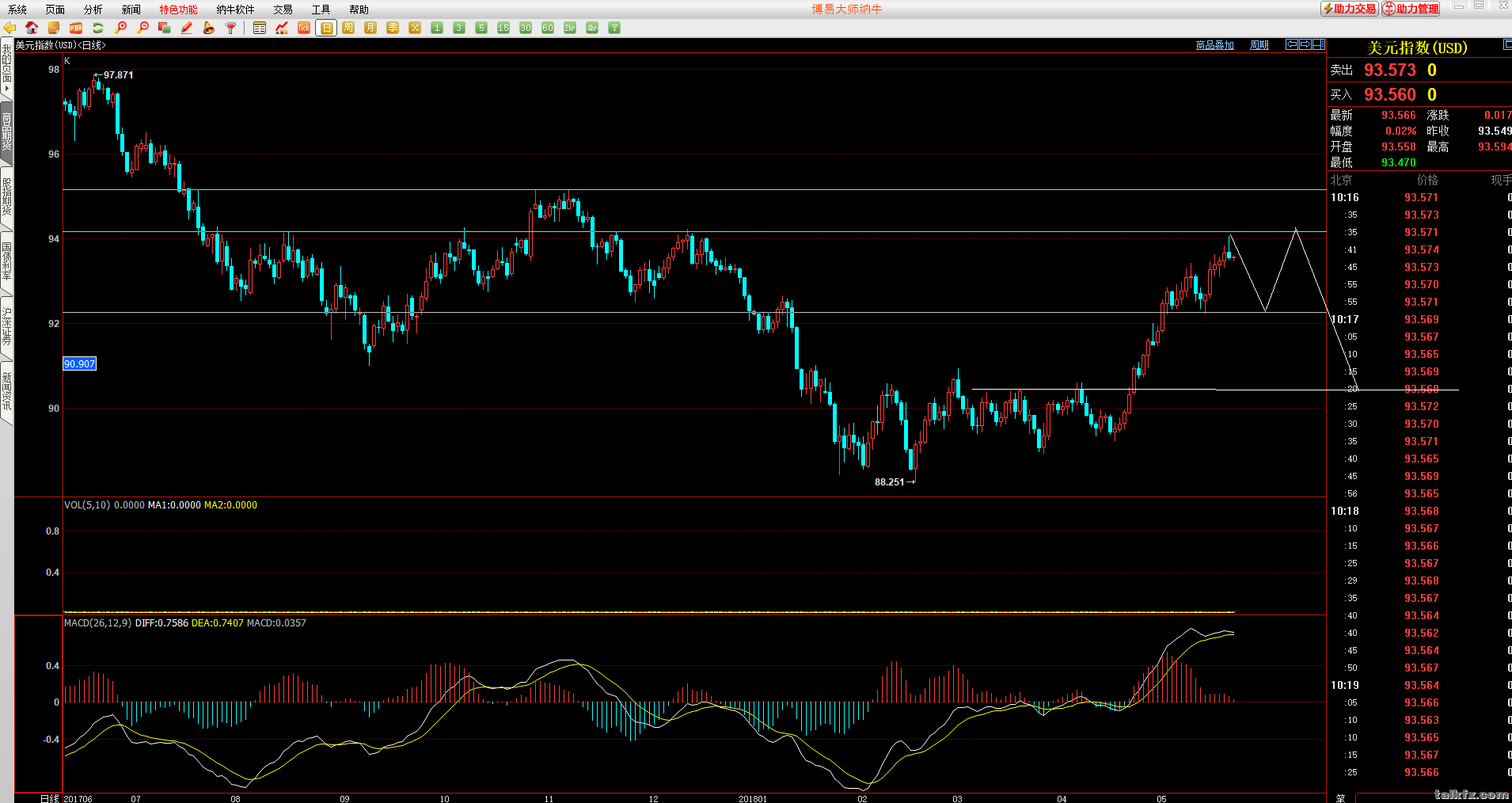Click the 卖出 price 93.573

[x=1389, y=70]
